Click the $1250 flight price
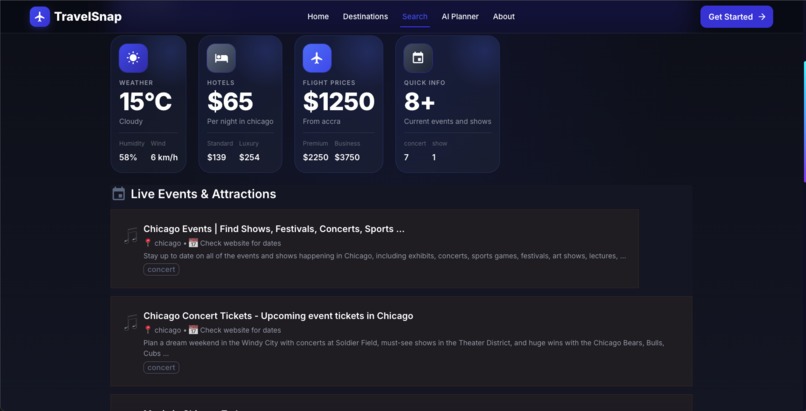Image resolution: width=806 pixels, height=411 pixels. [x=339, y=102]
